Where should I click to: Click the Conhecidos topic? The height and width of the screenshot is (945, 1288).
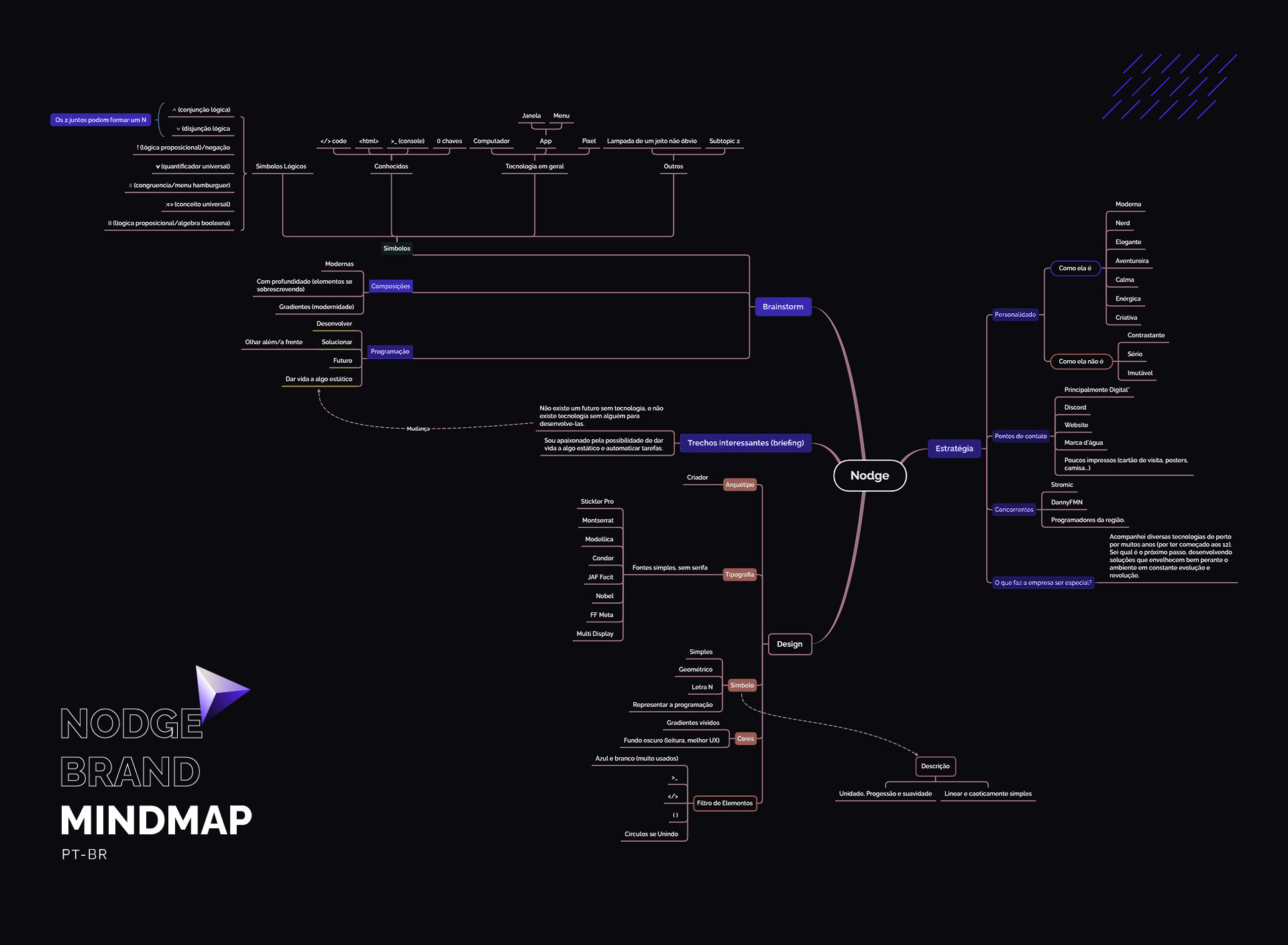click(x=391, y=166)
